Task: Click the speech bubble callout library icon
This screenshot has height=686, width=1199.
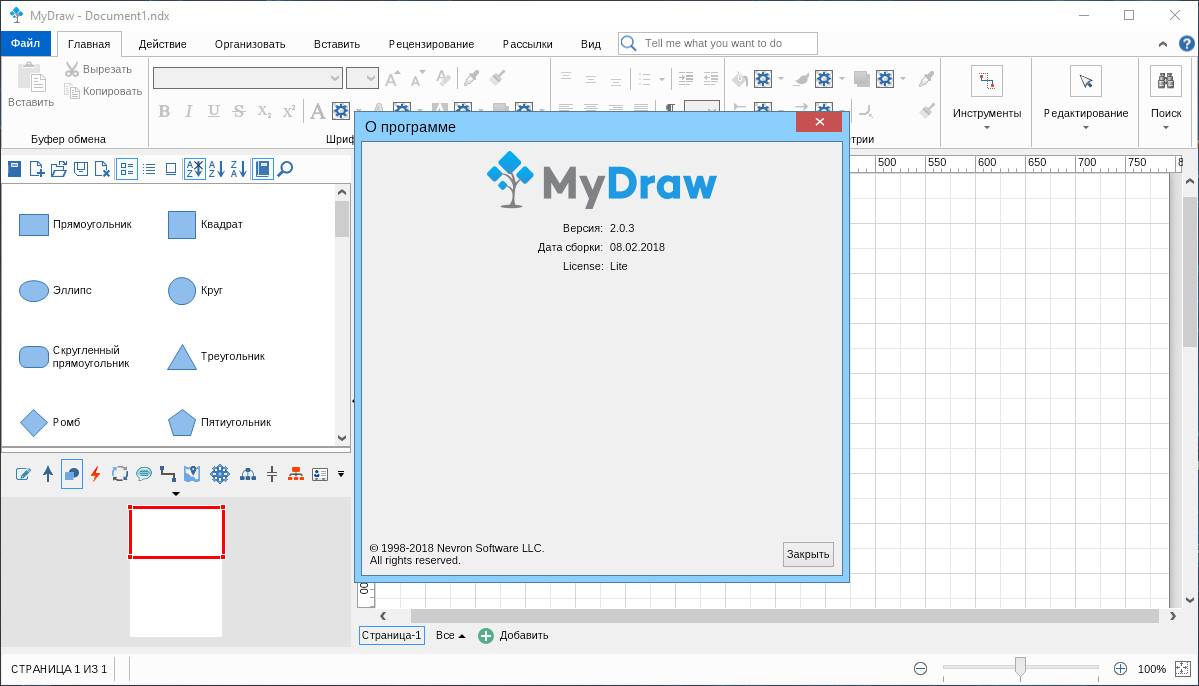Action: (x=144, y=474)
